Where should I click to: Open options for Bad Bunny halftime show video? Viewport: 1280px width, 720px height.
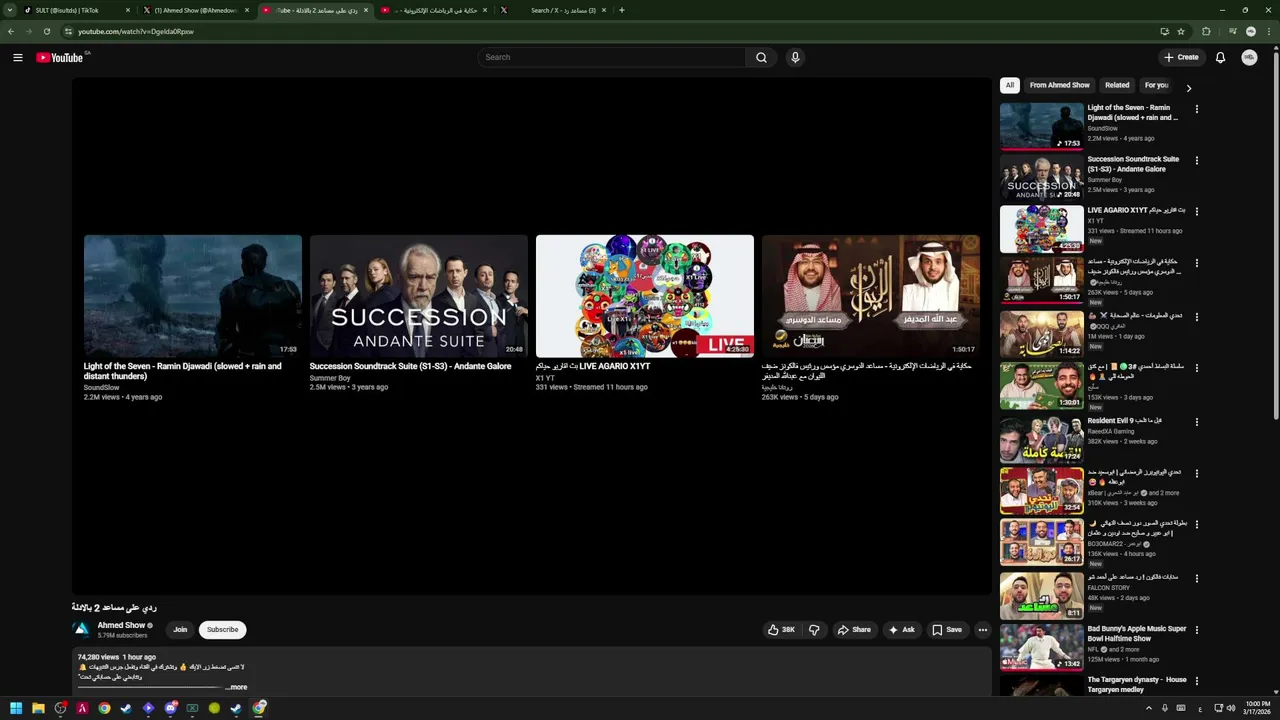click(x=1196, y=630)
